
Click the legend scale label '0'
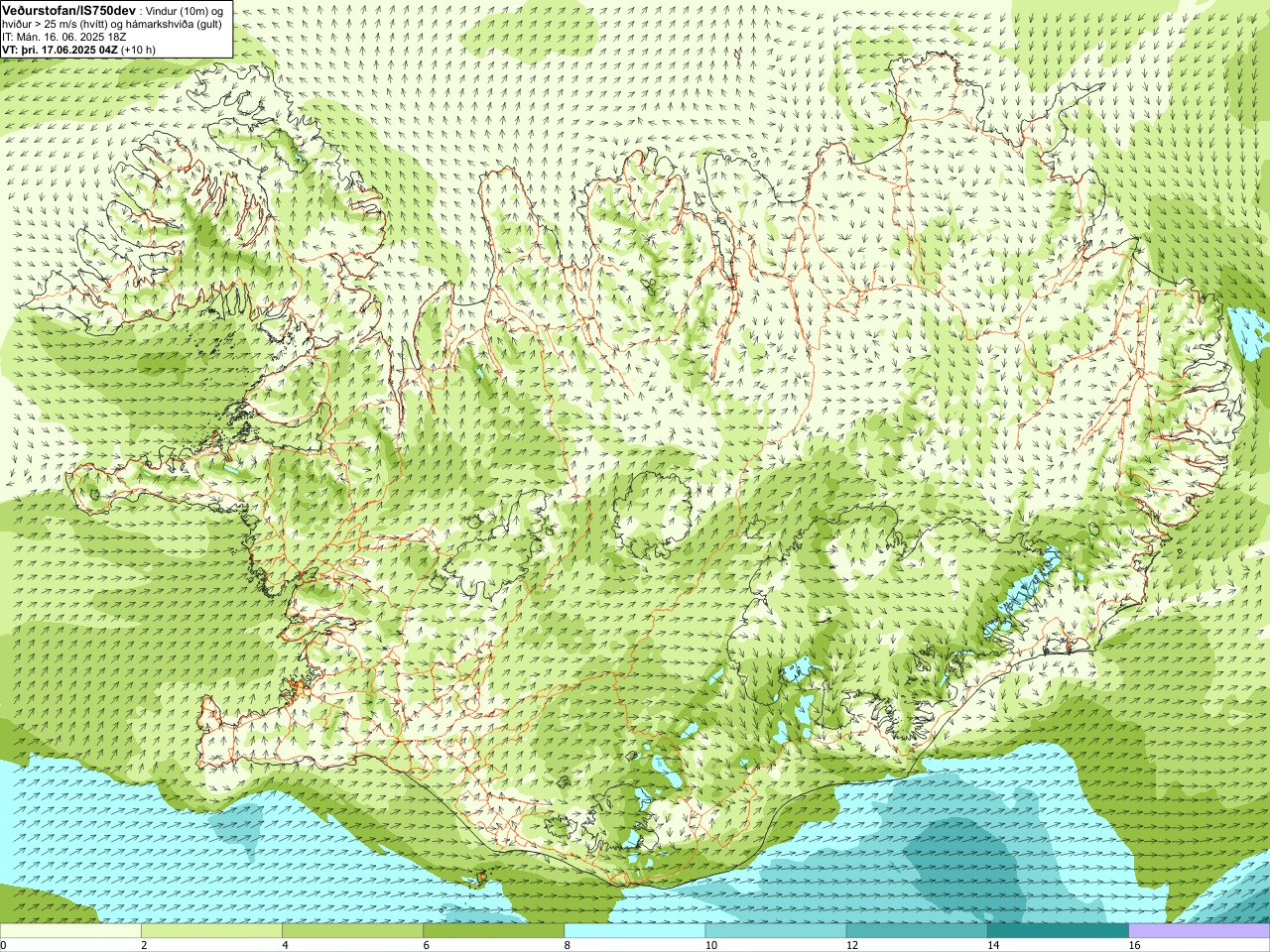4,946
